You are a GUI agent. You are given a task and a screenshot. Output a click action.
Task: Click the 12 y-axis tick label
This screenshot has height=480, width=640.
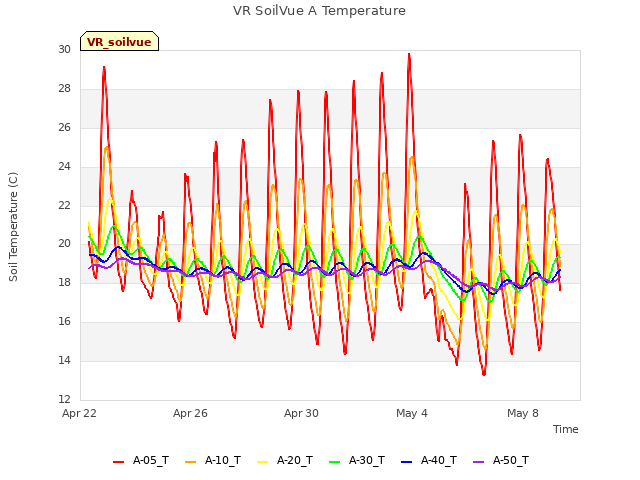point(64,399)
